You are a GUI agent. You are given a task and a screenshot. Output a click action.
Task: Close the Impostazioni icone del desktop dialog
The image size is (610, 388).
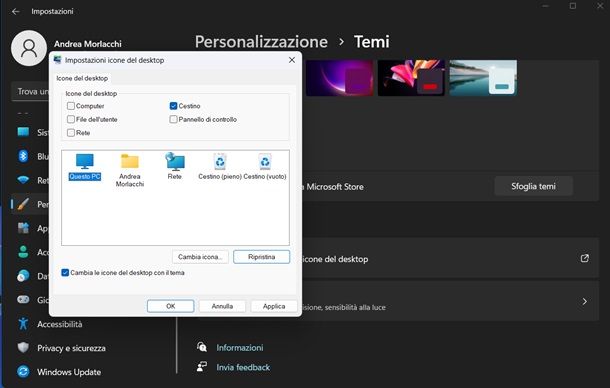(x=292, y=60)
